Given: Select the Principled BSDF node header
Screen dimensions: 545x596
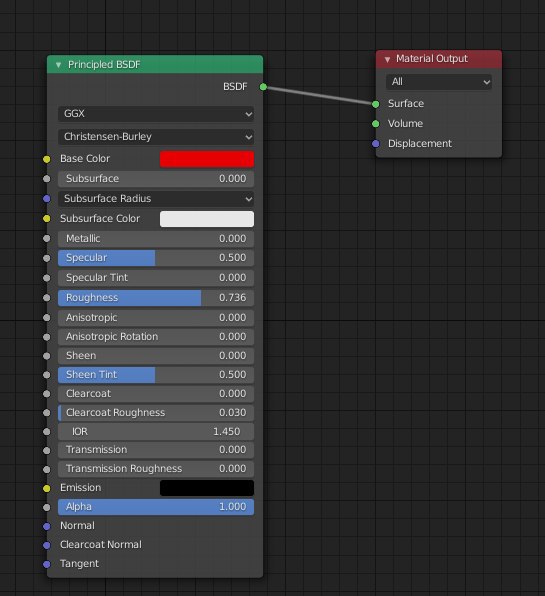Looking at the screenshot, I should pyautogui.click(x=155, y=65).
